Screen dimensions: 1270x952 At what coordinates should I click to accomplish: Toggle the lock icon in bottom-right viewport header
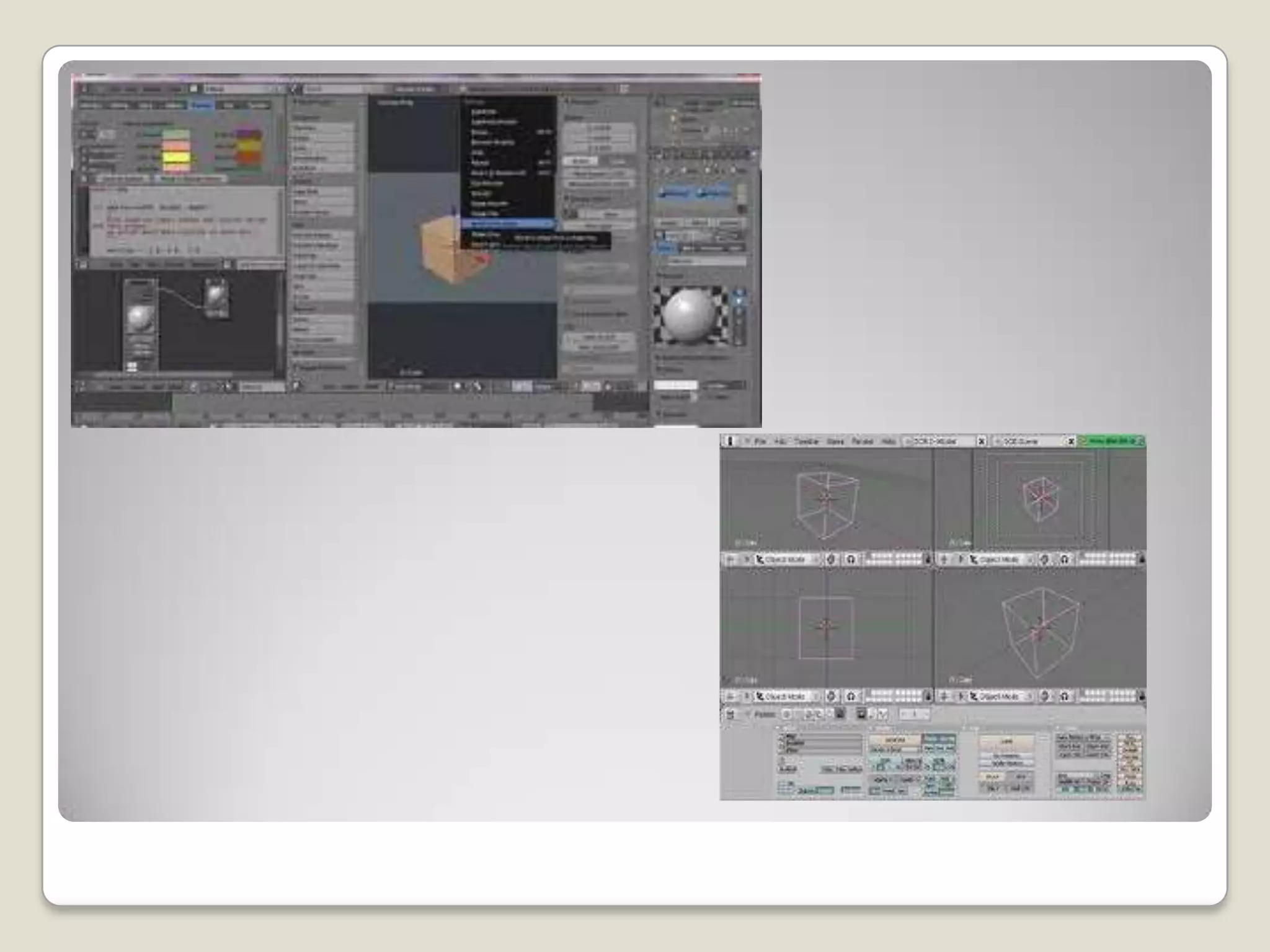1142,696
